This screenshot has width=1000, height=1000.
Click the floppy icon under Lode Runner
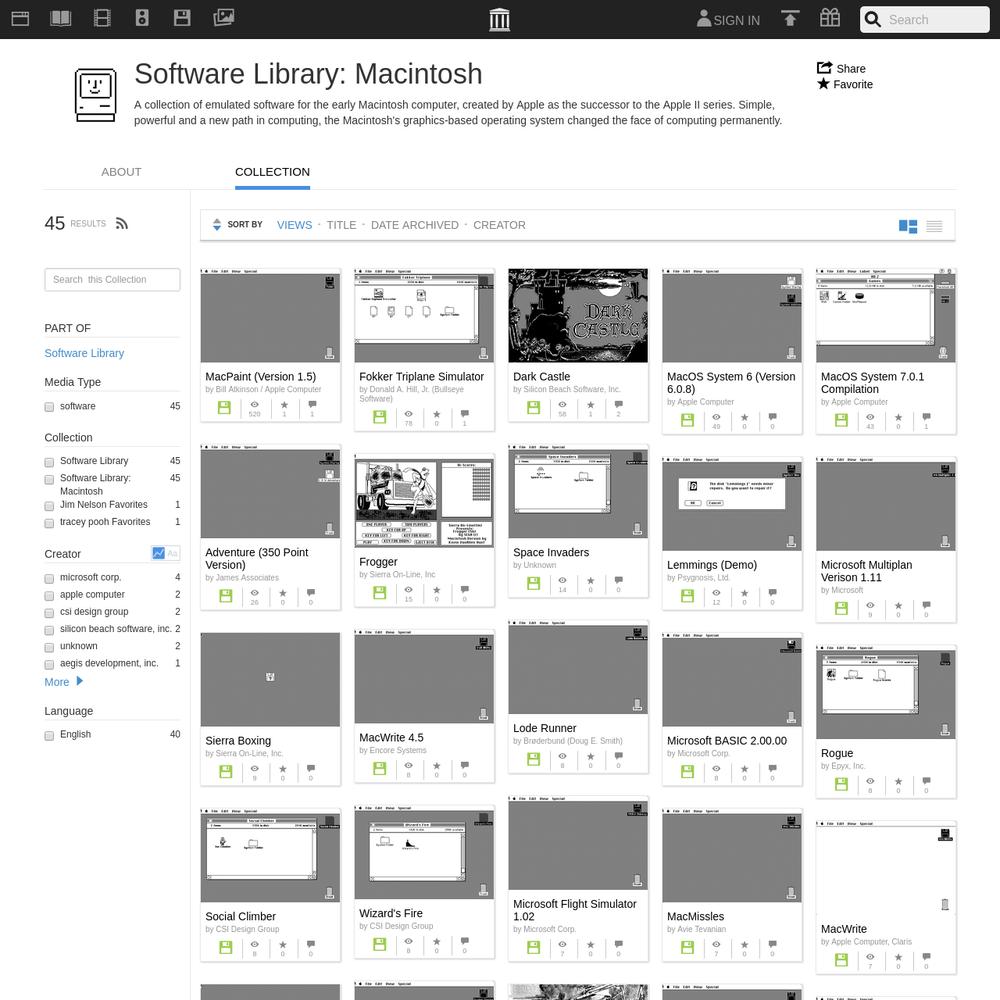[534, 759]
